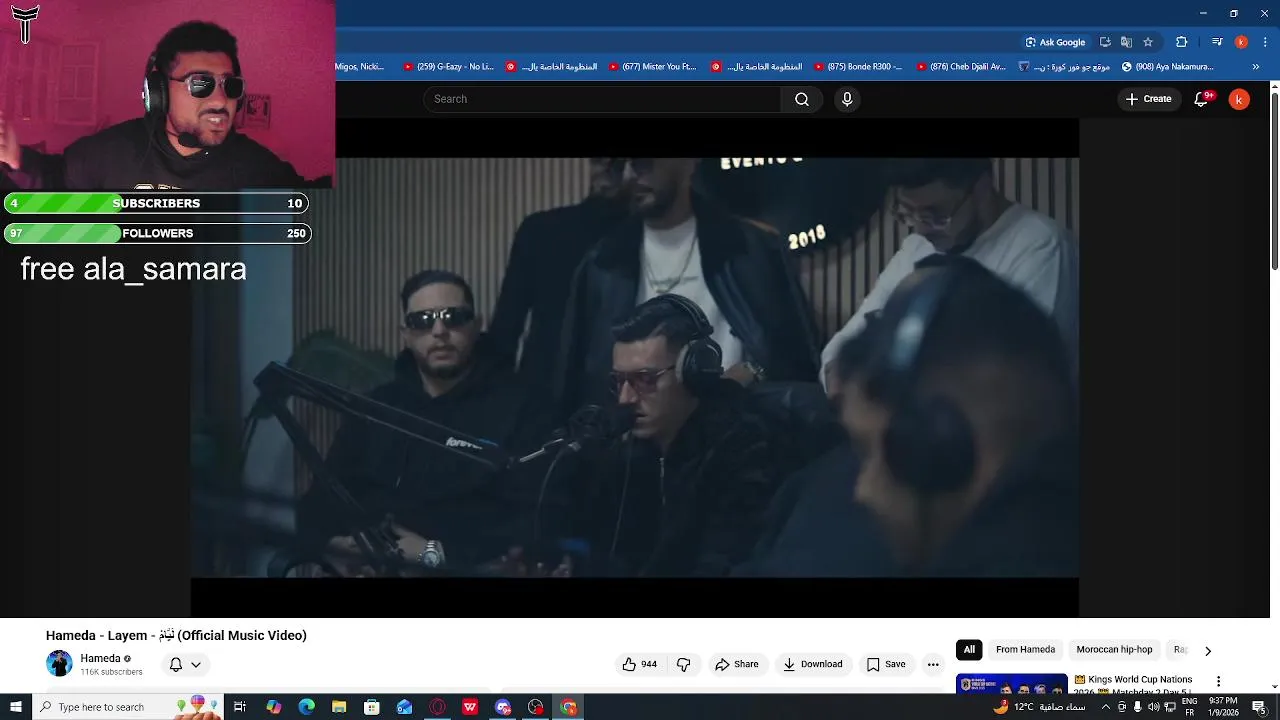Image resolution: width=1280 pixels, height=720 pixels.
Task: Click into the YouTube Search field
Action: [x=603, y=99]
